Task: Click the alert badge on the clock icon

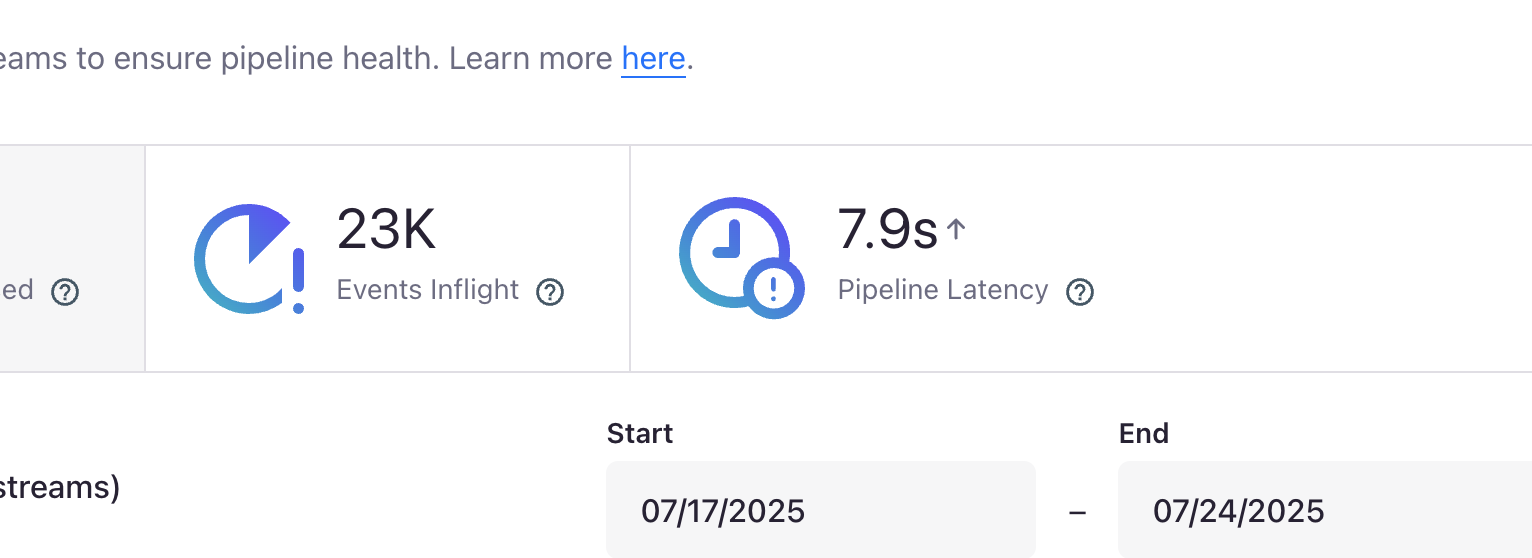Action: (x=774, y=289)
